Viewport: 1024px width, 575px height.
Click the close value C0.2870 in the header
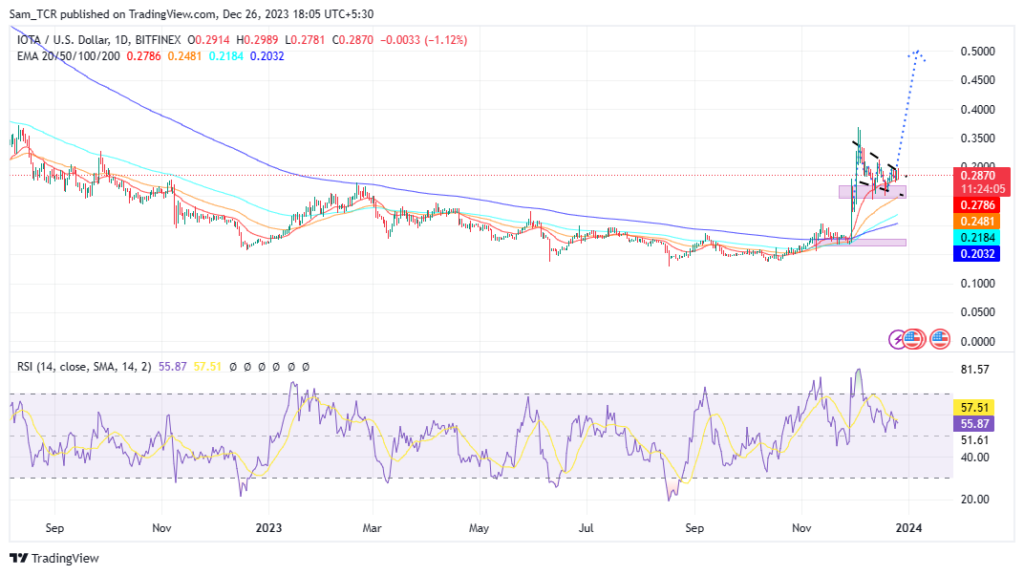pos(353,40)
